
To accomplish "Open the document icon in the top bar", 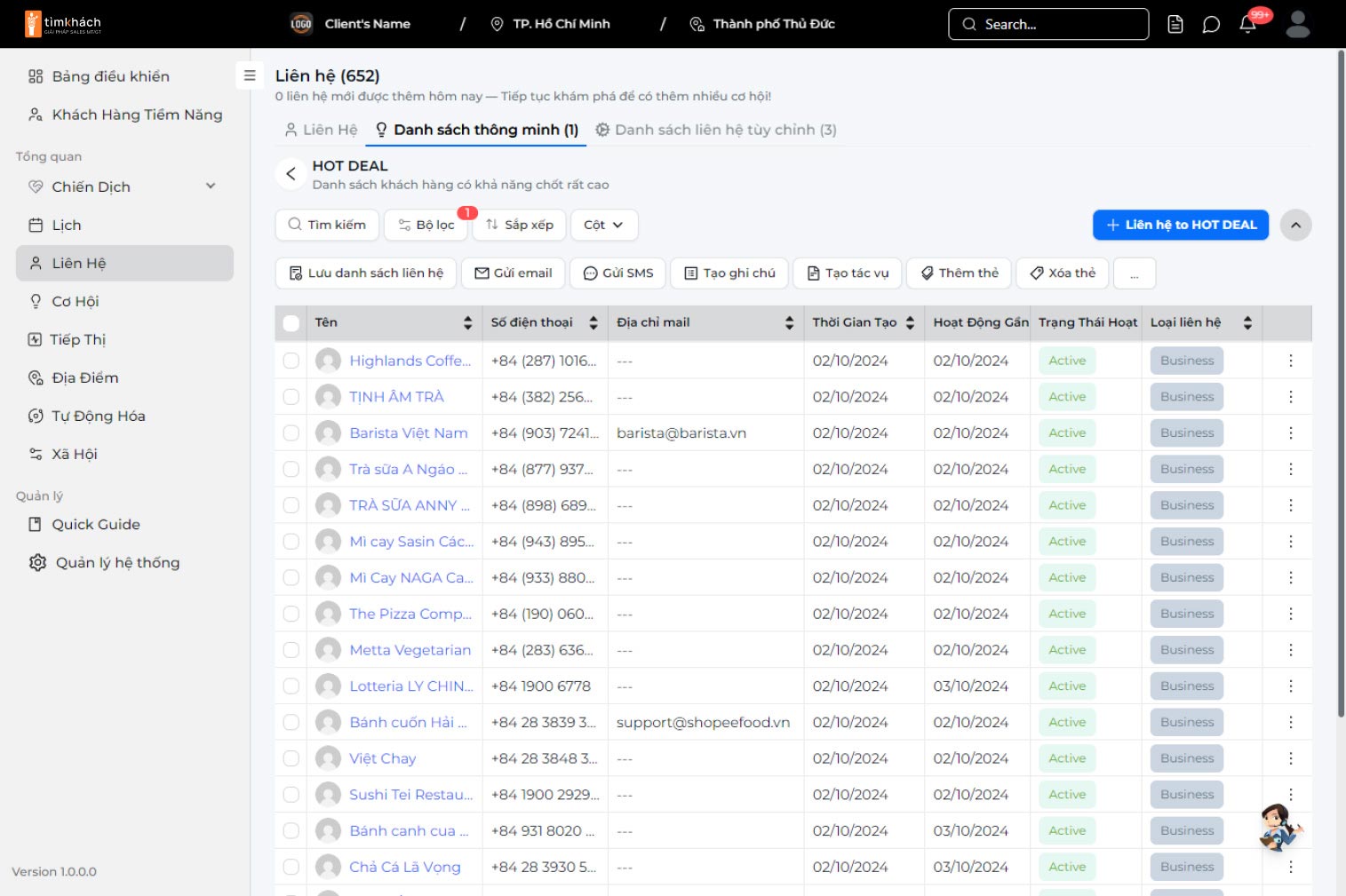I will coord(1175,24).
